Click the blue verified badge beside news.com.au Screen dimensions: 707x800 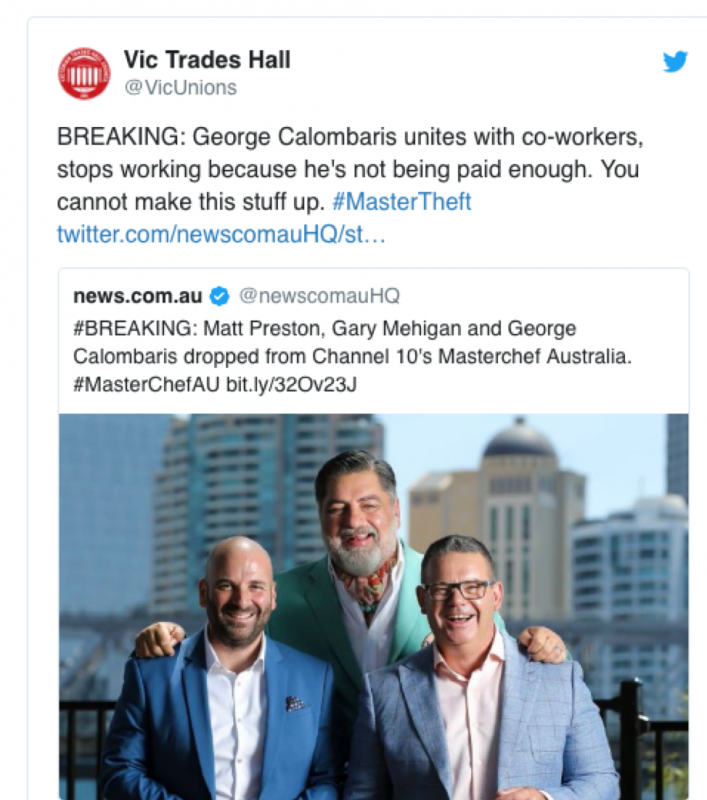point(219,296)
